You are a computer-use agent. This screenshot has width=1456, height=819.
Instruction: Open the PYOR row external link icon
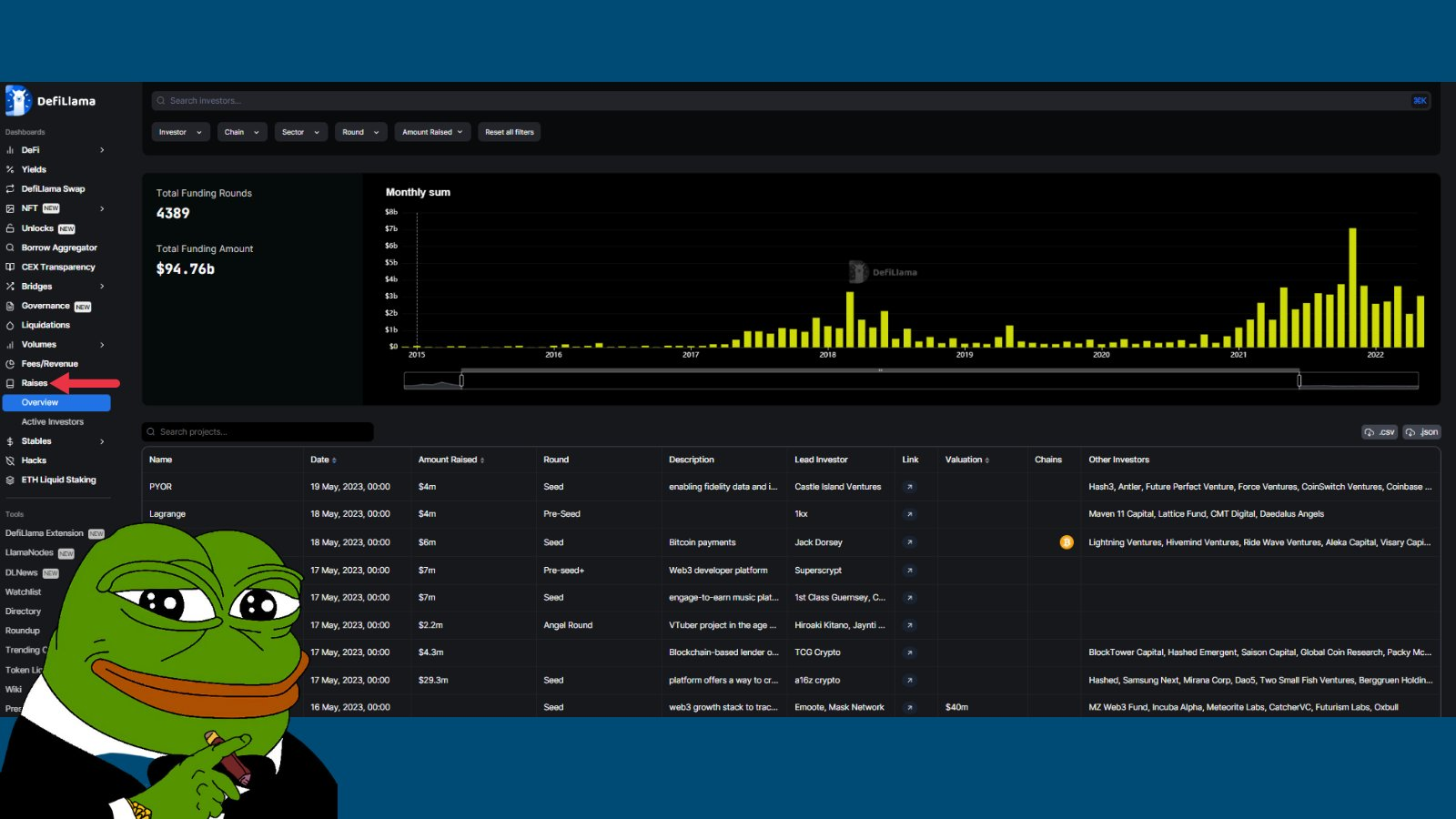coord(909,487)
